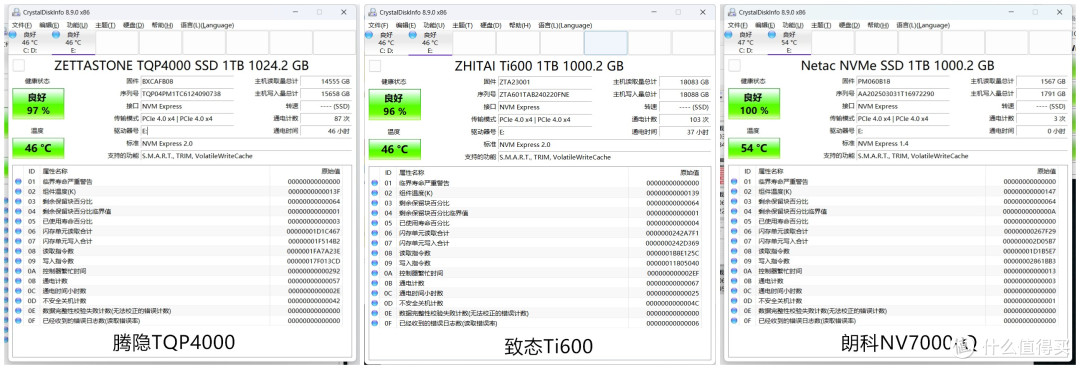The width and height of the screenshot is (1080, 369).
Task: Click the highlighted empty disk slot in ZHITAI window
Action: coord(605,43)
